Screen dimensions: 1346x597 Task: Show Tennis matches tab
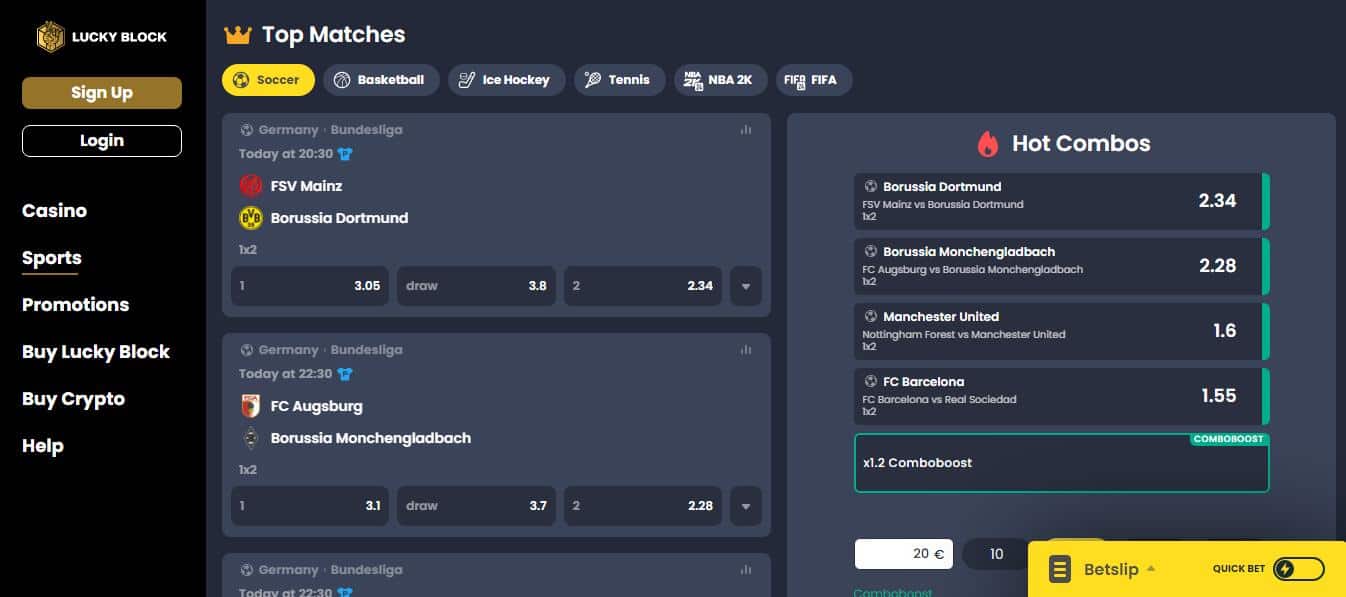click(620, 80)
